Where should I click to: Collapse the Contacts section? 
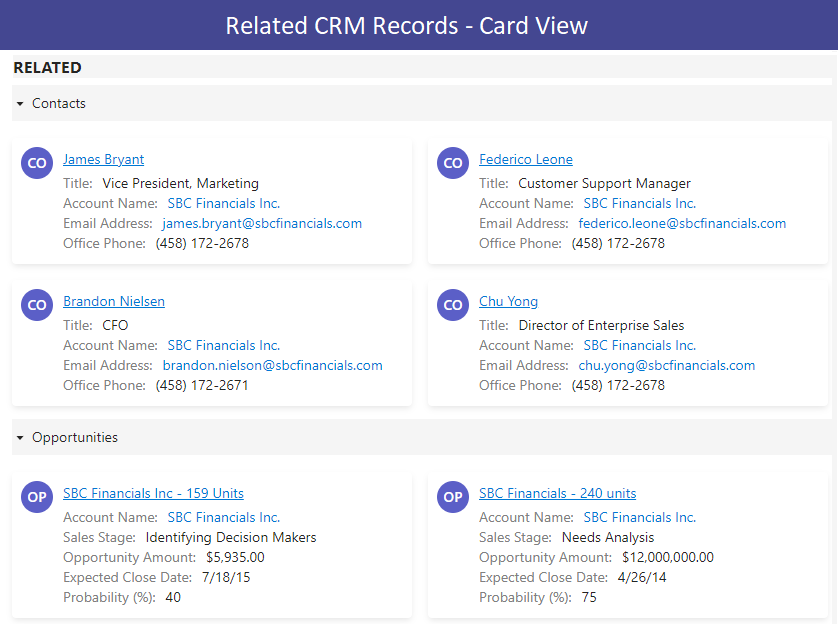[x=20, y=104]
